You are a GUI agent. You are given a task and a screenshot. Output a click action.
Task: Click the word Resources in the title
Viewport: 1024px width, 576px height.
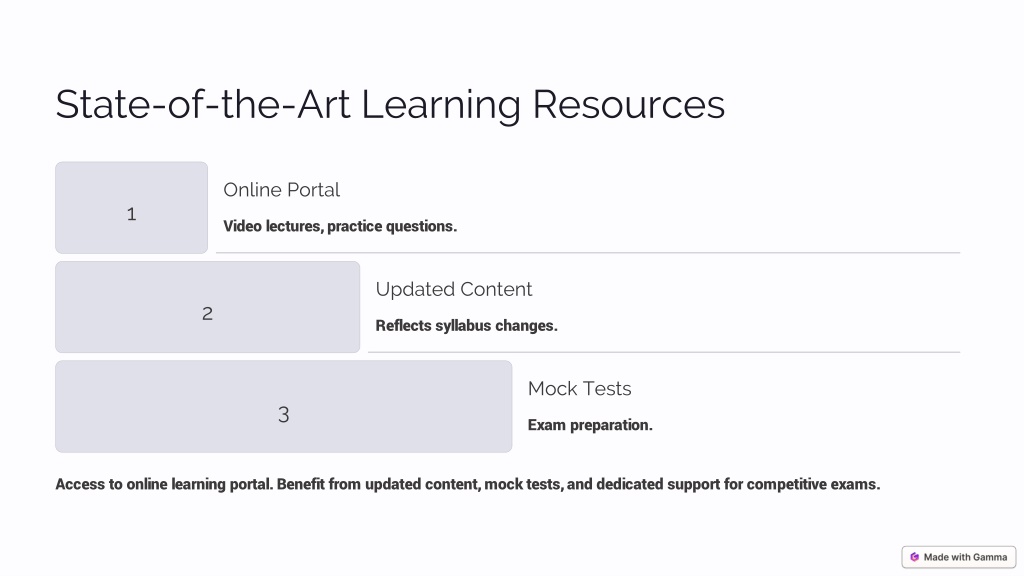629,104
